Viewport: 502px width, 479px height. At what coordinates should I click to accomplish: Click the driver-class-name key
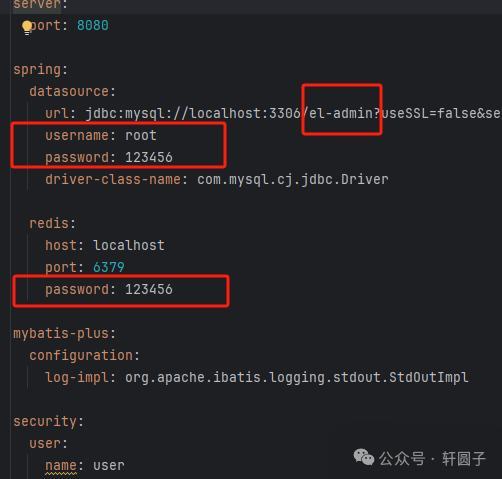click(x=113, y=179)
